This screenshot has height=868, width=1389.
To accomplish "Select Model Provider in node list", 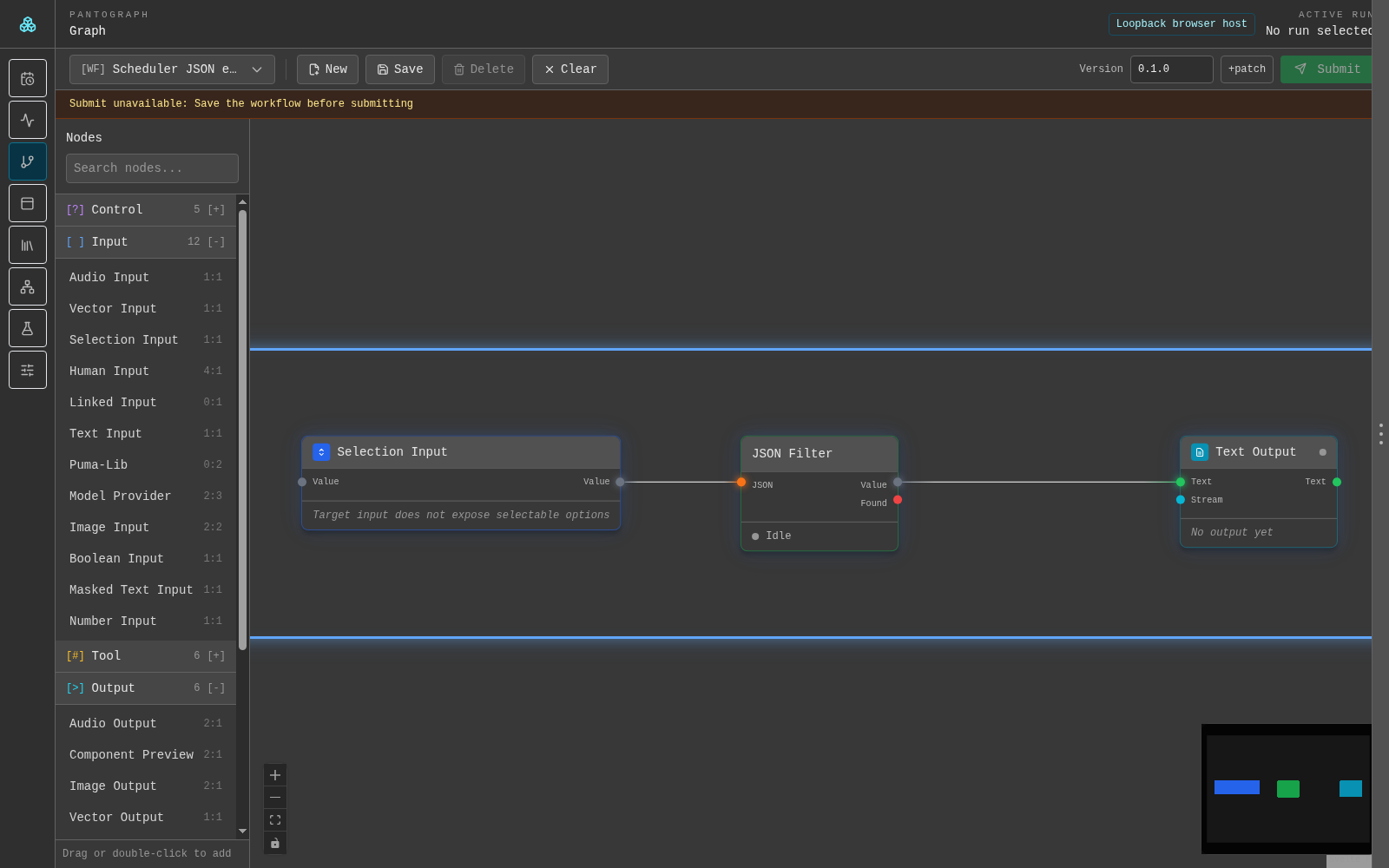I will point(146,496).
